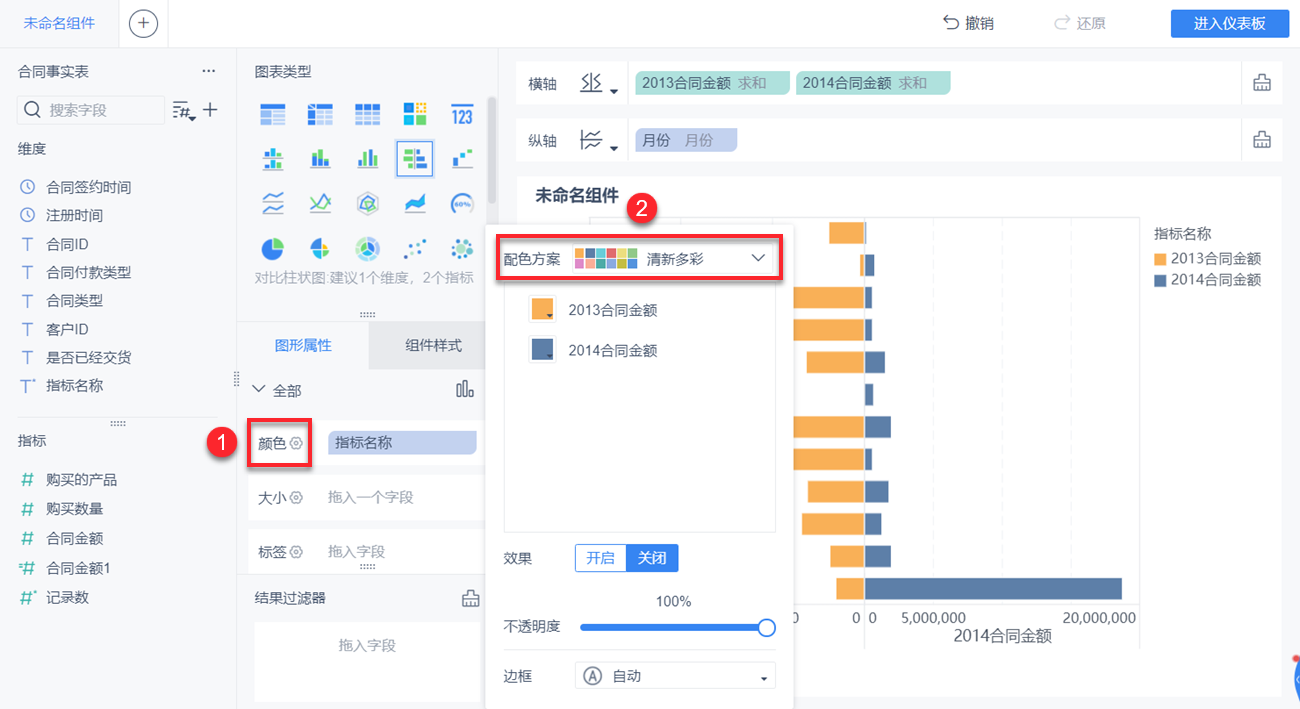Select the scatter plot chart type
Viewport: 1300px width, 709px height.
(x=415, y=247)
